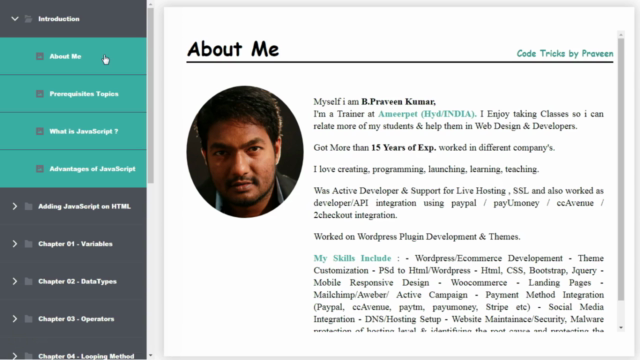Click the About Me page heading

pos(233,49)
